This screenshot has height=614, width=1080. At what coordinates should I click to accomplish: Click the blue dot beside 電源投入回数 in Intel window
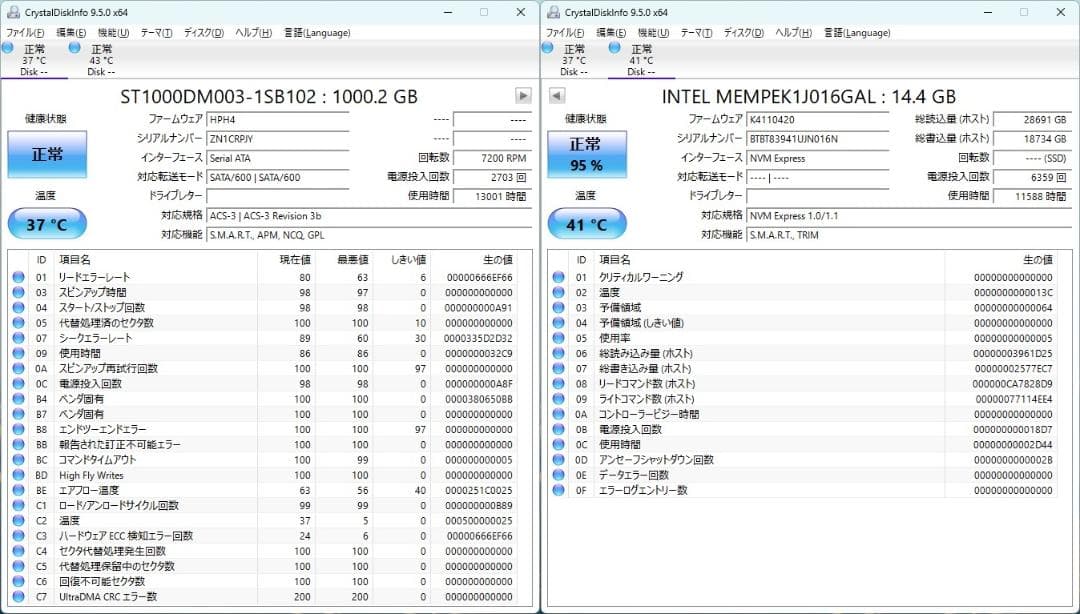coord(558,428)
